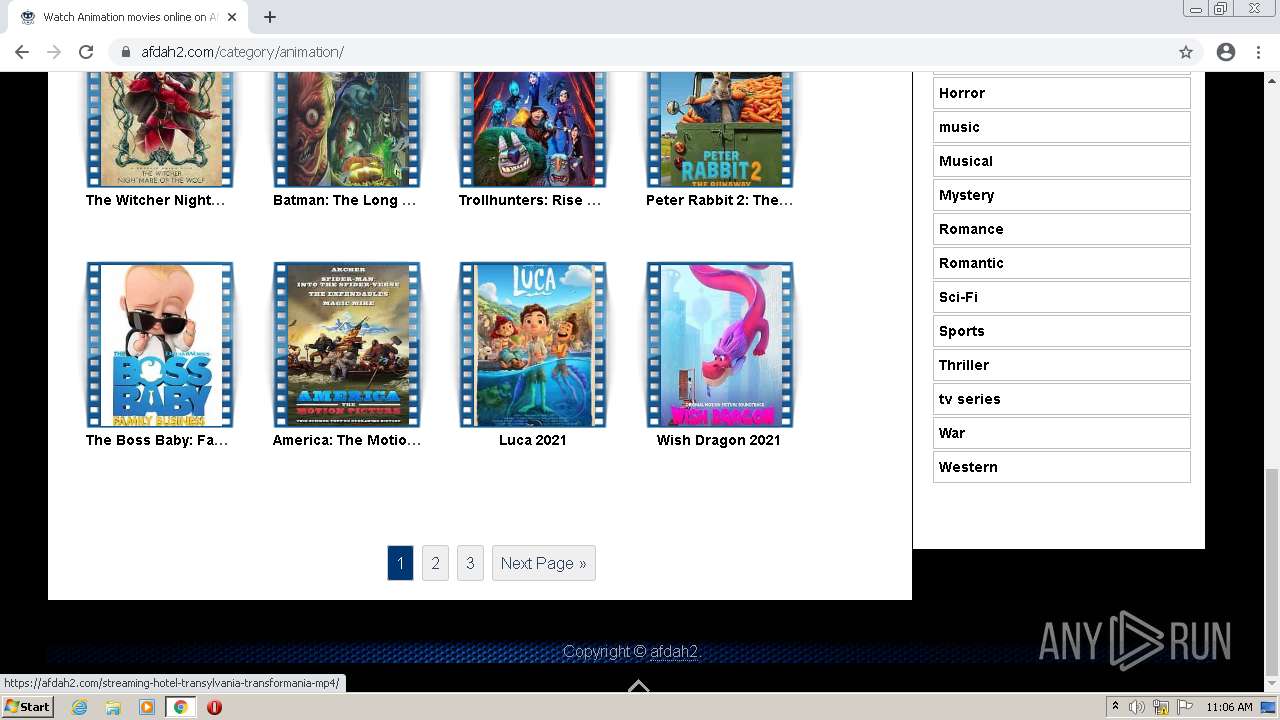Open the Chrome profile menu
This screenshot has height=720, width=1280.
click(1226, 52)
